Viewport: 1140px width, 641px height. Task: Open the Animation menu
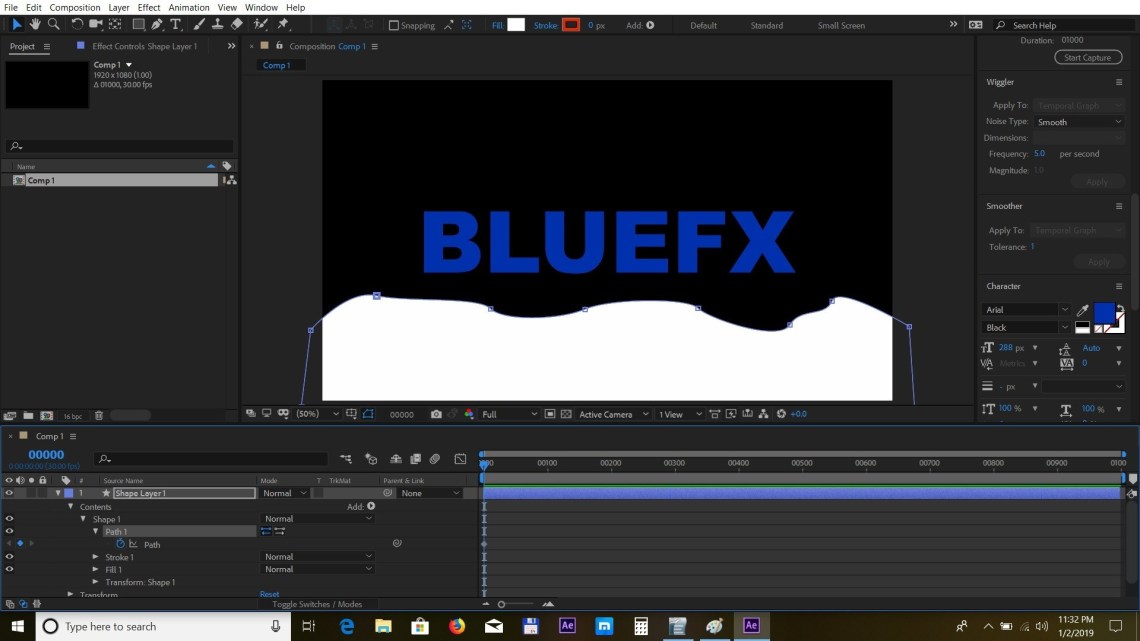188,7
